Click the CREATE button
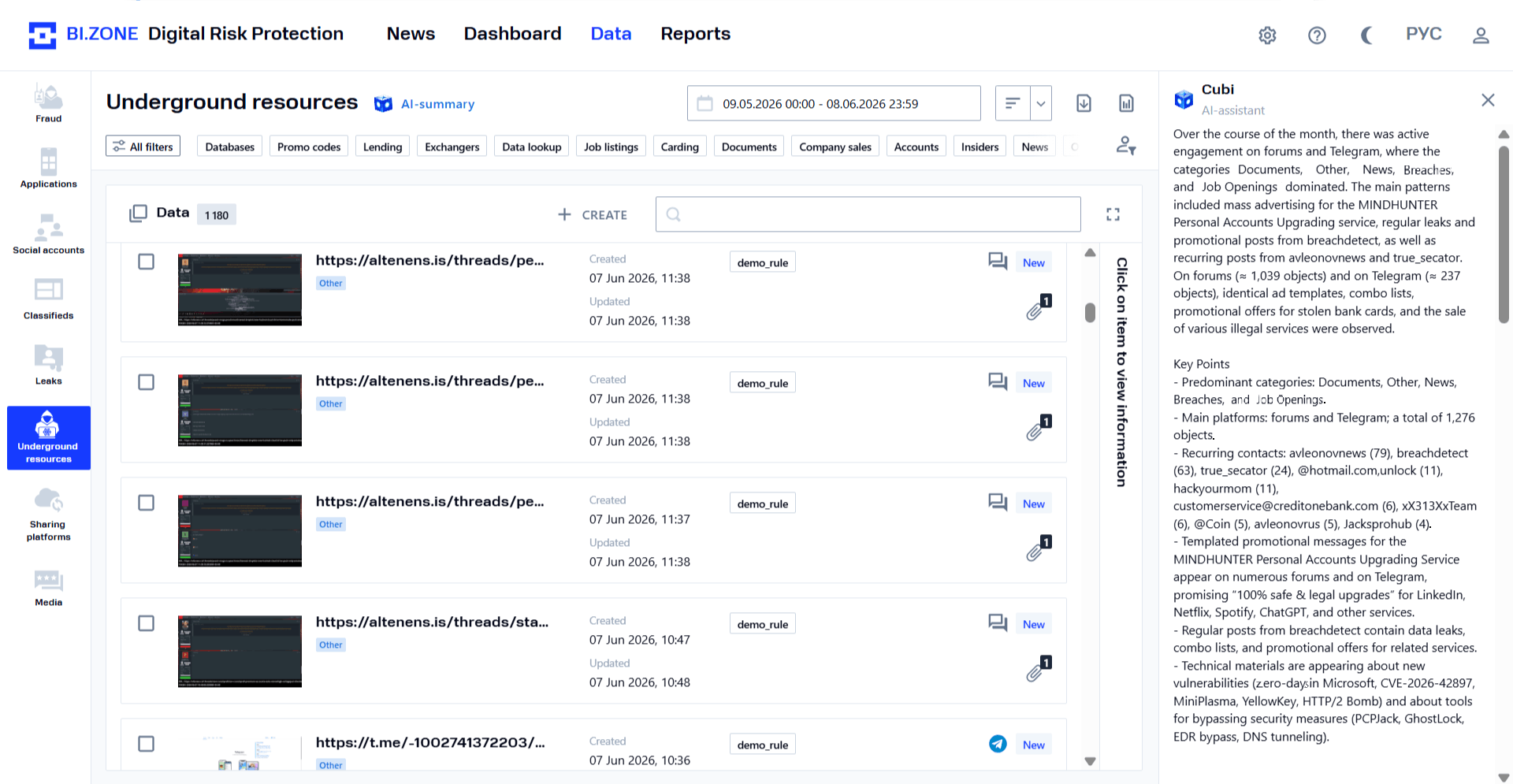Viewport: 1513px width, 784px height. point(593,214)
